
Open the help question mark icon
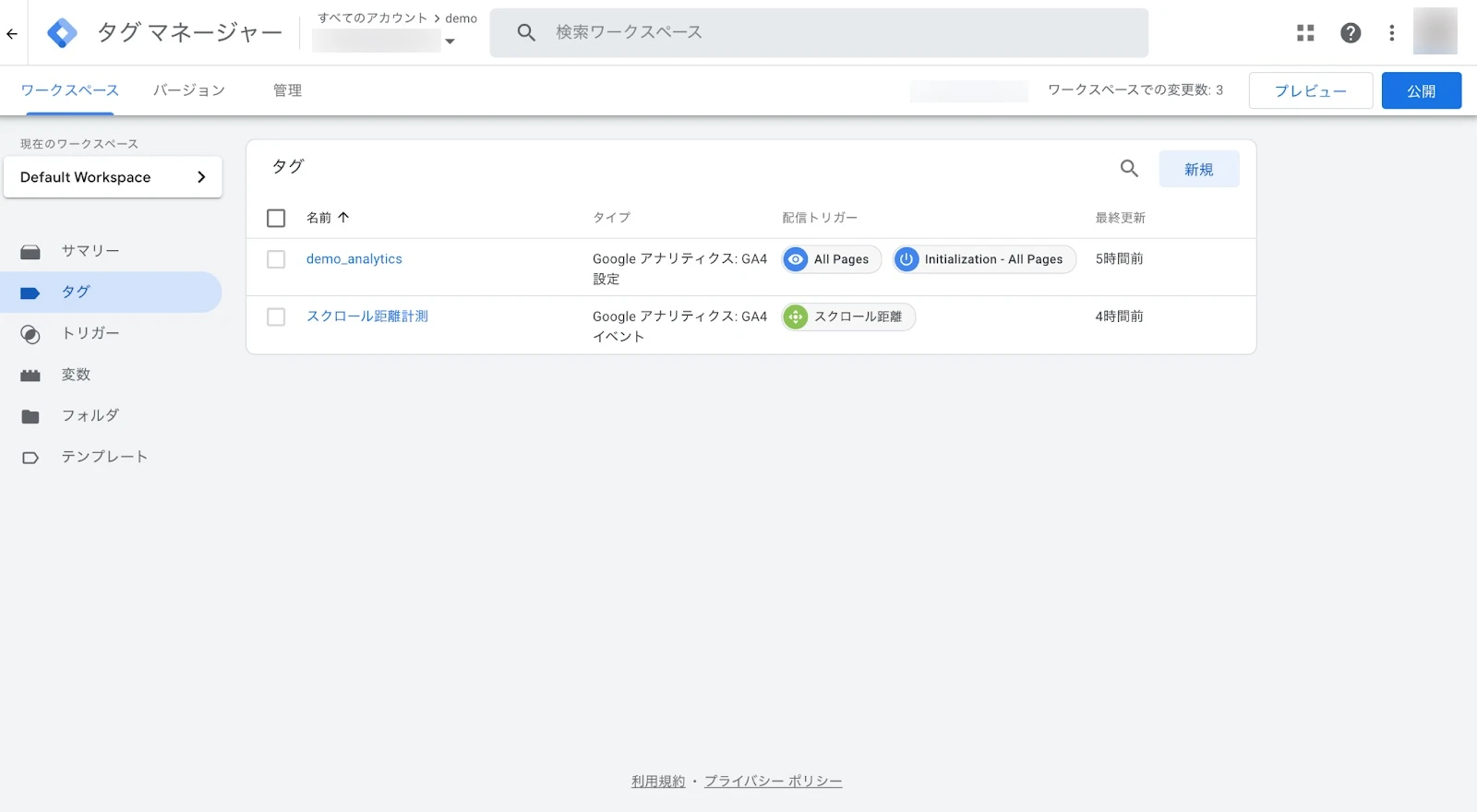pos(1351,33)
